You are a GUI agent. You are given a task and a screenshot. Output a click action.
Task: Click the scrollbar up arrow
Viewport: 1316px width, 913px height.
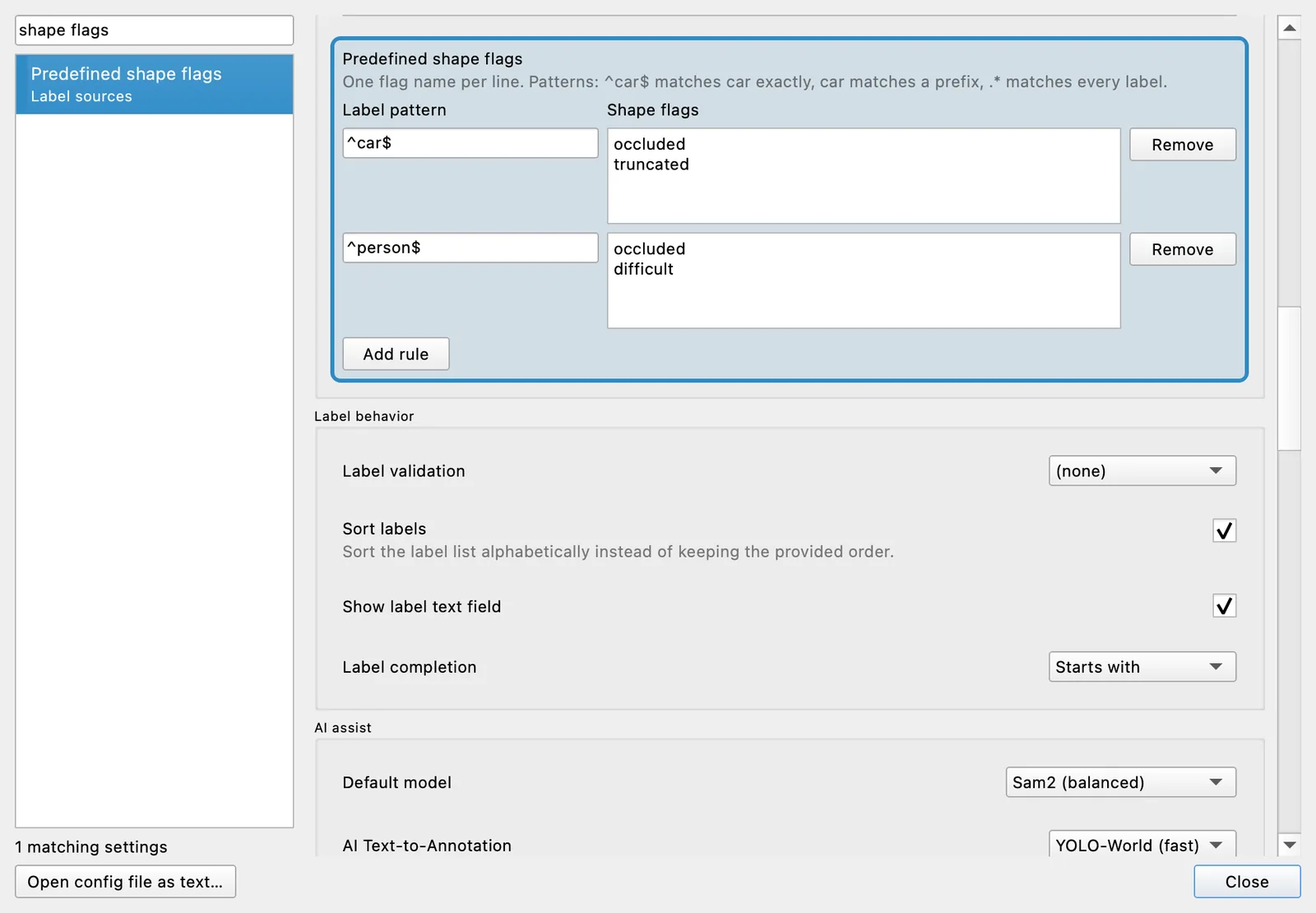click(x=1289, y=28)
